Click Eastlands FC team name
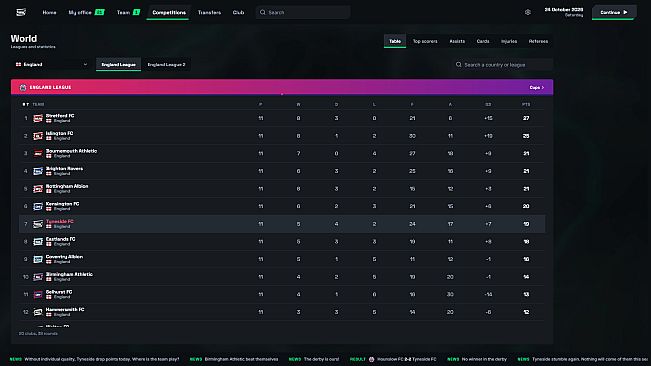The width and height of the screenshot is (651, 366). pyautogui.click(x=60, y=239)
